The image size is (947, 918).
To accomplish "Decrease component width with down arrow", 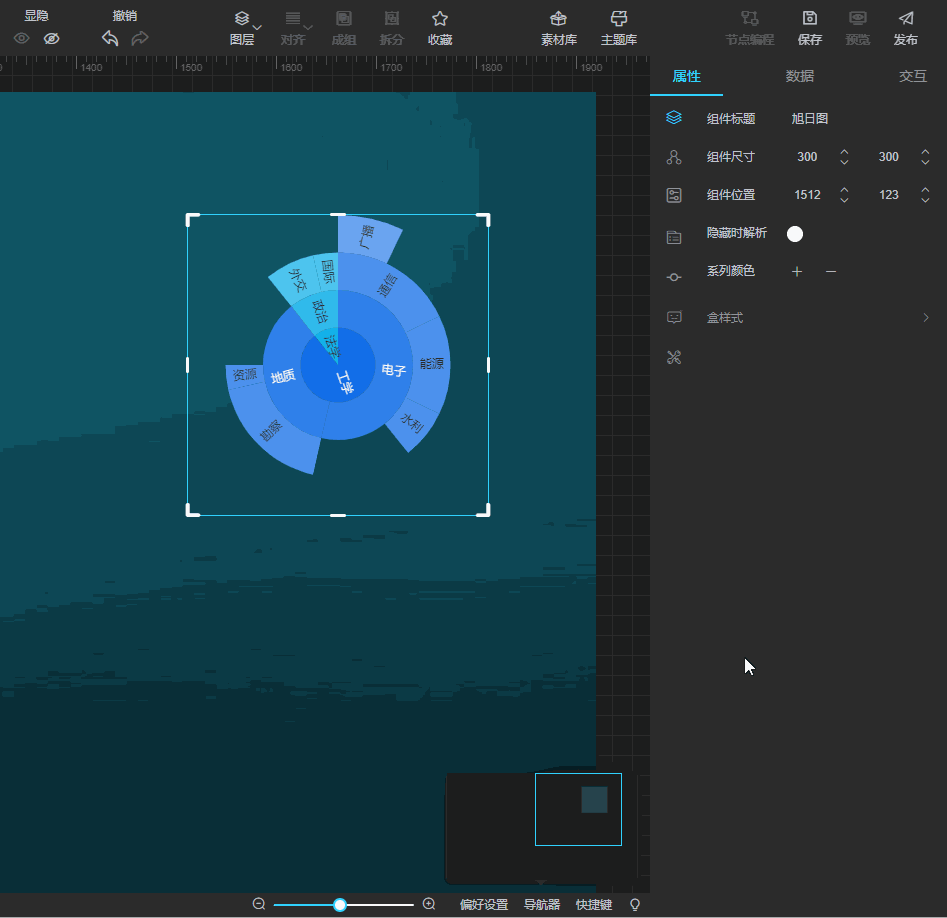I will coord(844,162).
